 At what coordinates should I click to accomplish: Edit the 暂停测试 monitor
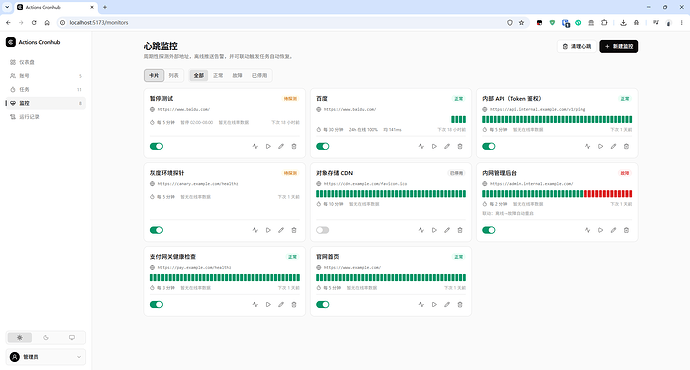pos(281,147)
